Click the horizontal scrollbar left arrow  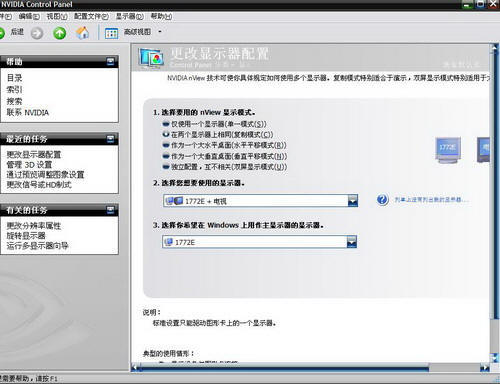click(x=134, y=368)
